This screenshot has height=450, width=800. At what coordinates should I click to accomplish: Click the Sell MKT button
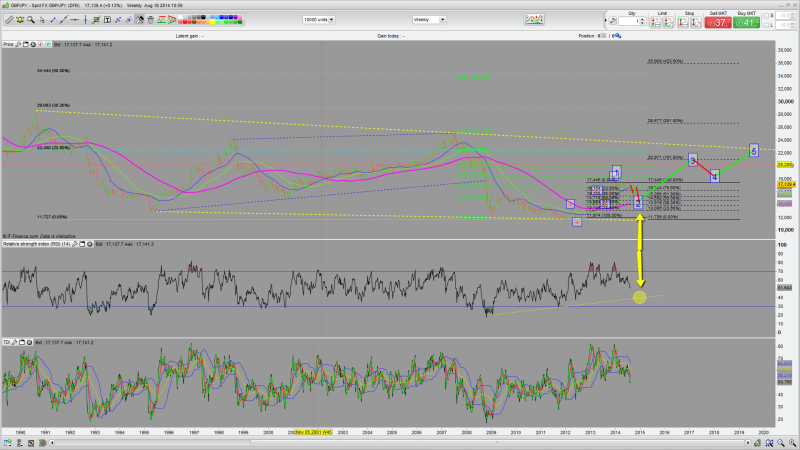point(717,21)
